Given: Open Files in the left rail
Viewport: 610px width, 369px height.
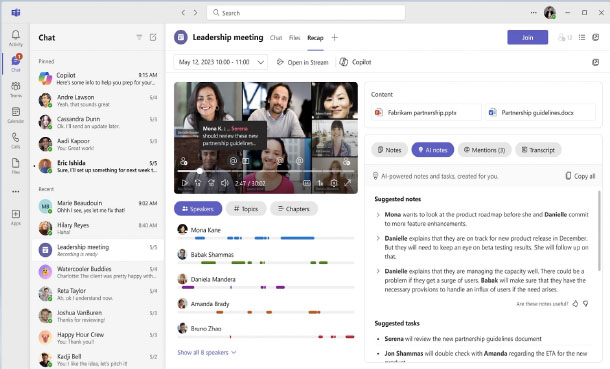Looking at the screenshot, I should click(16, 166).
